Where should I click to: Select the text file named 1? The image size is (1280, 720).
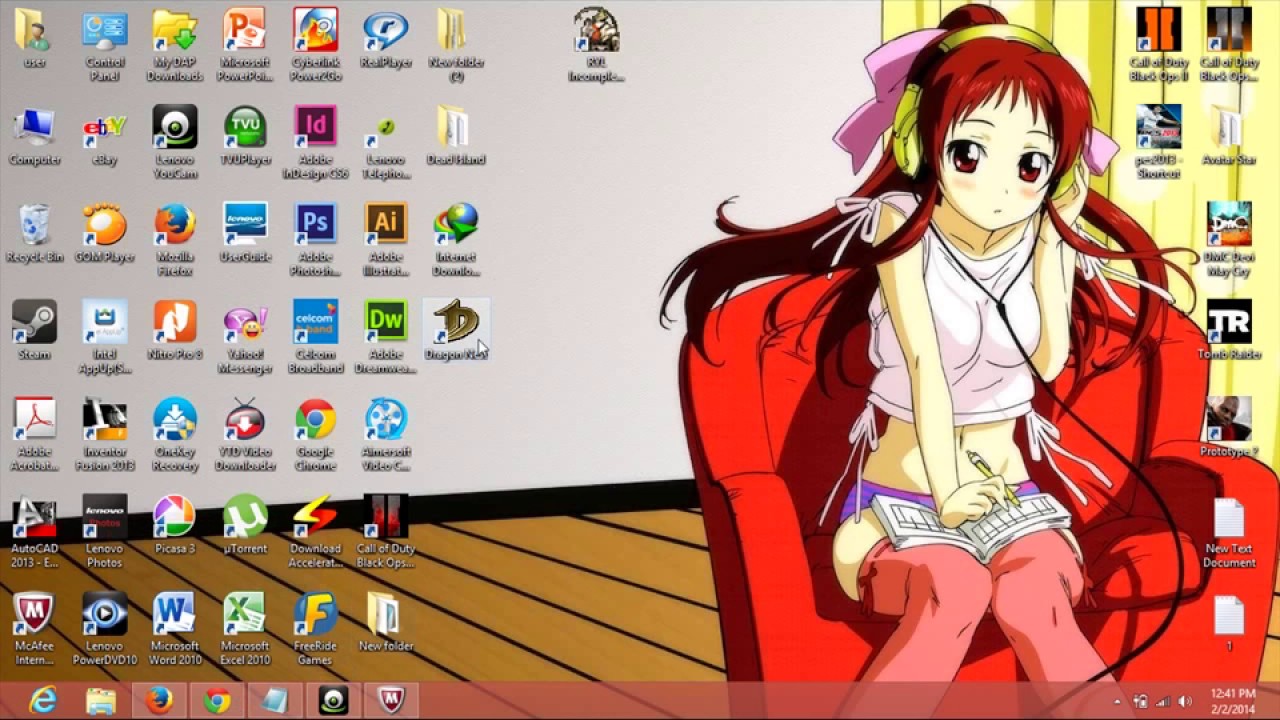point(1229,623)
